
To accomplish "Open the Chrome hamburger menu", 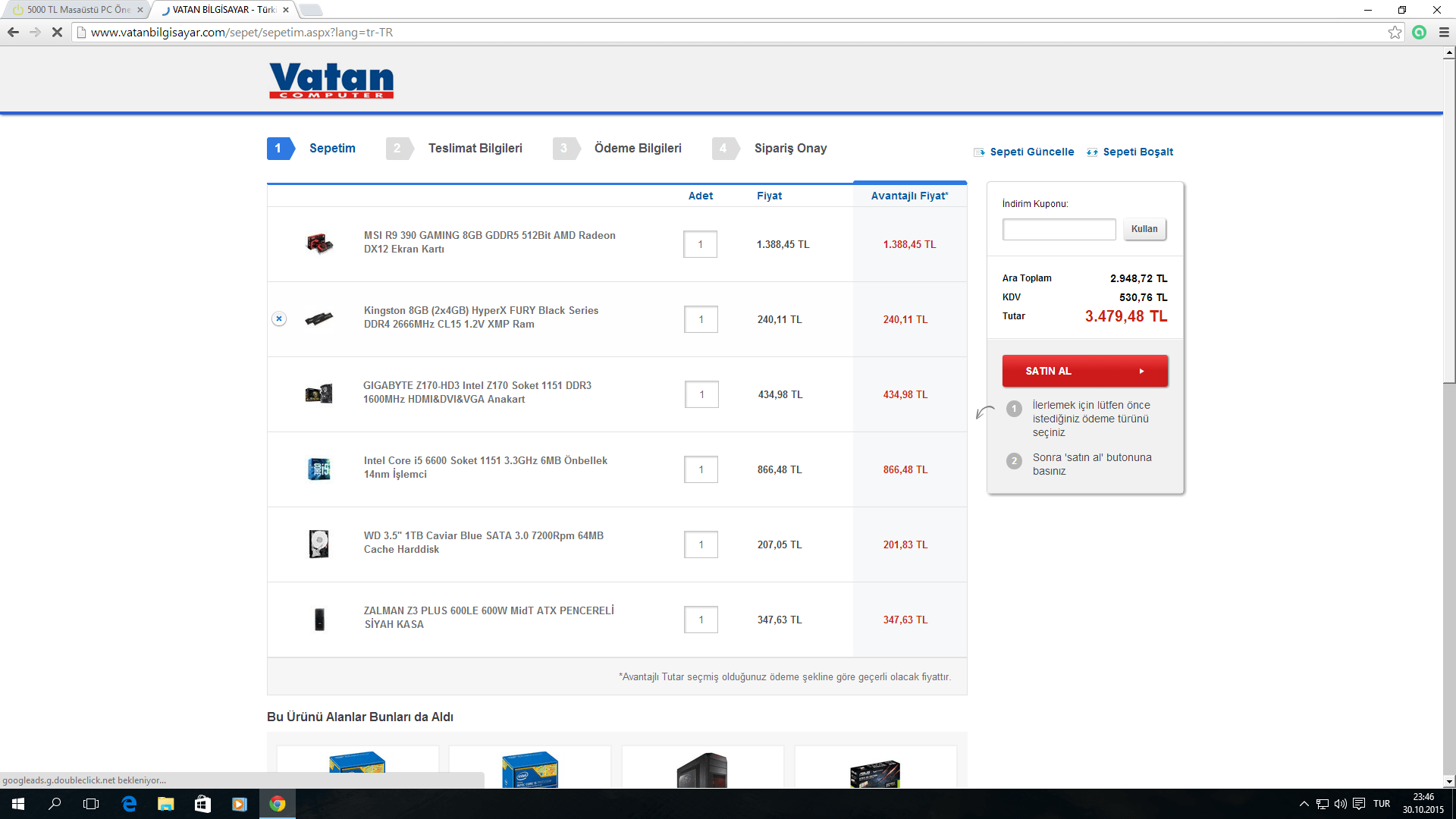I will point(1444,32).
